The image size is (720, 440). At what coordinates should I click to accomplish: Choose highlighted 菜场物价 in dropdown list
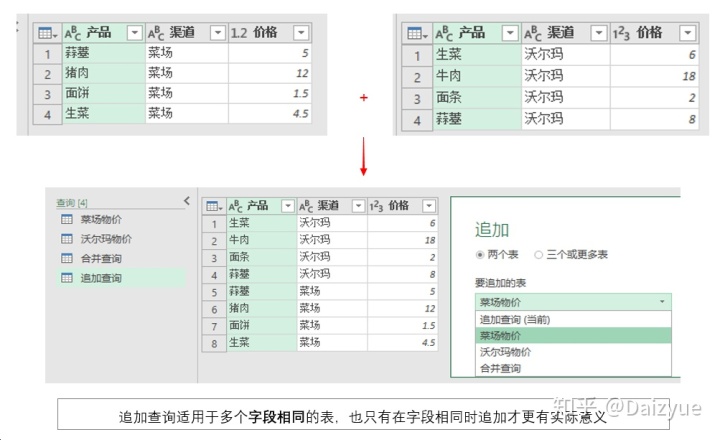pos(573,336)
